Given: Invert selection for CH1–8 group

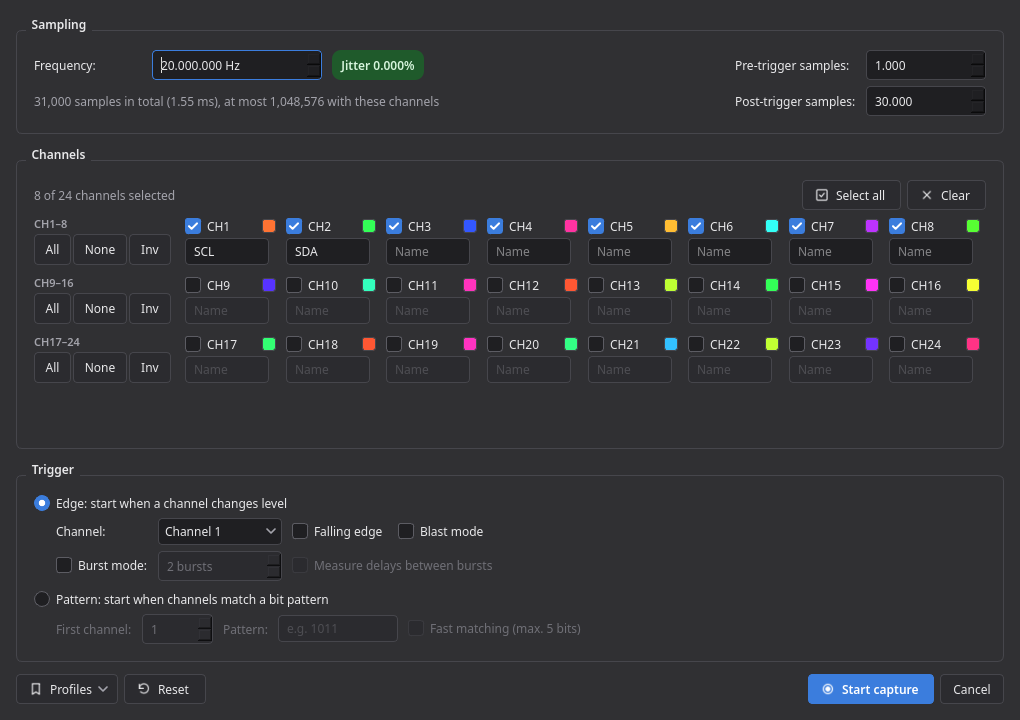Looking at the screenshot, I should (x=150, y=250).
